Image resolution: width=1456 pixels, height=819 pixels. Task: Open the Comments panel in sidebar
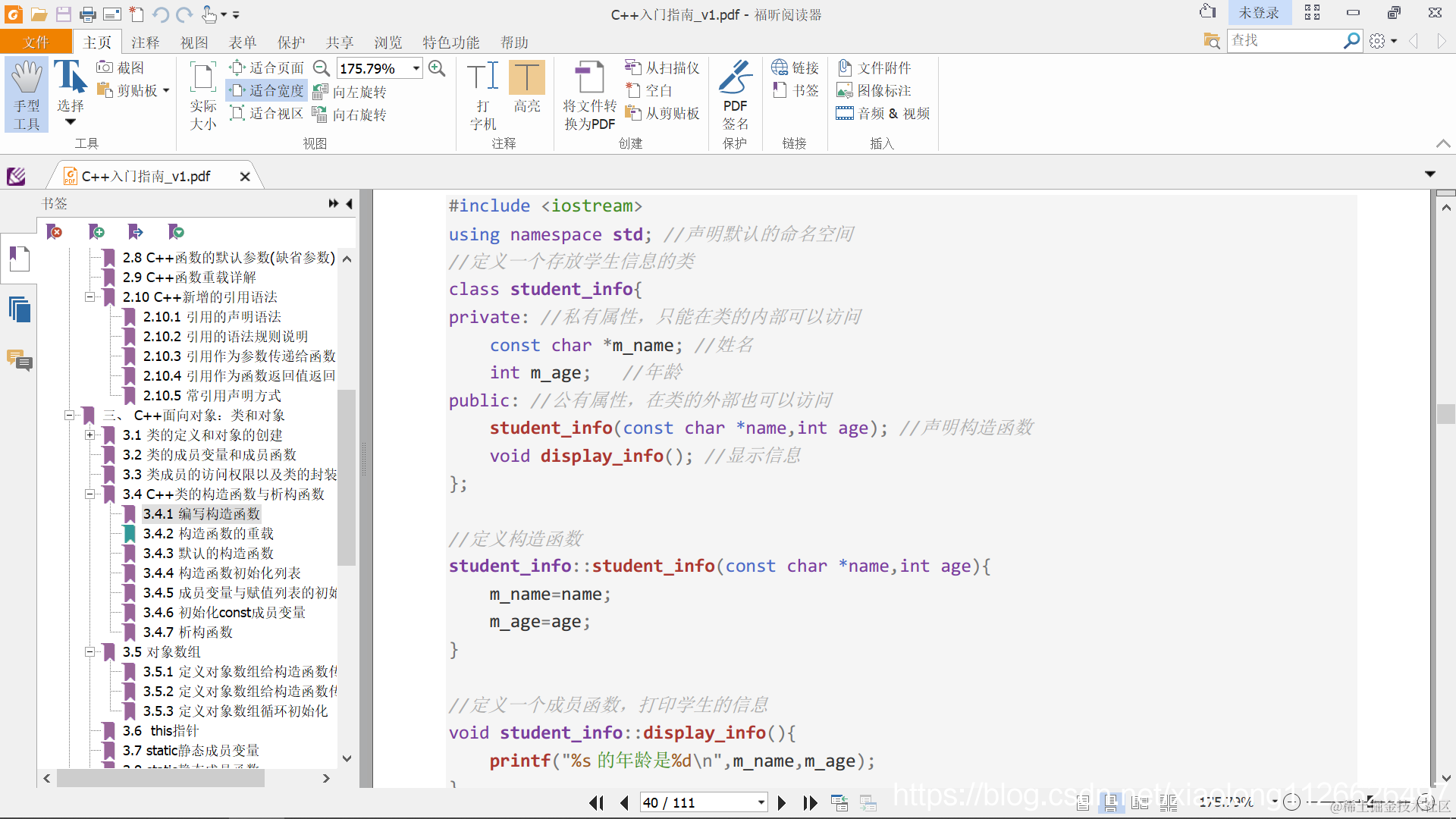coord(20,359)
